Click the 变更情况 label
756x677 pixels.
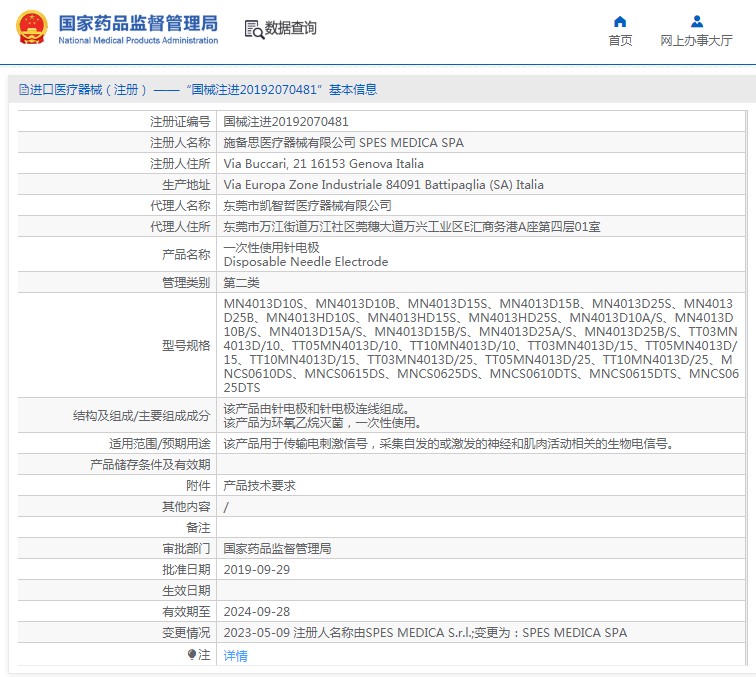pos(186,633)
